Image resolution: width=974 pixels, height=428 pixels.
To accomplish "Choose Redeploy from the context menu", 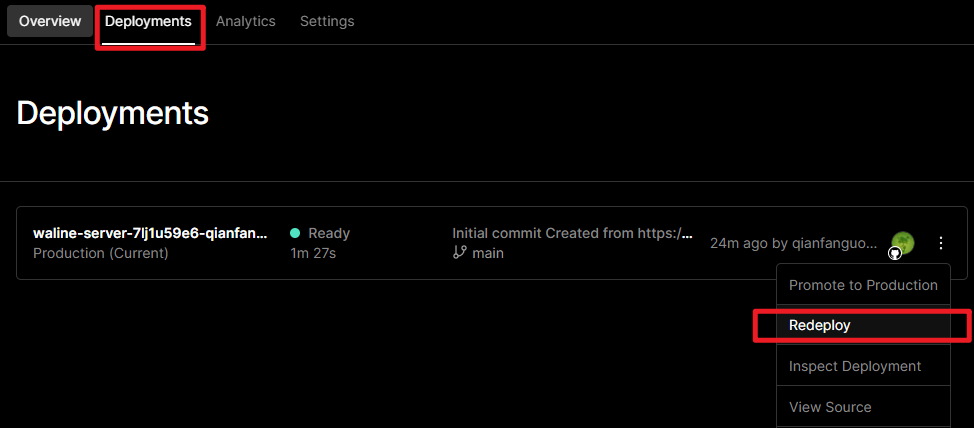I will click(x=819, y=325).
